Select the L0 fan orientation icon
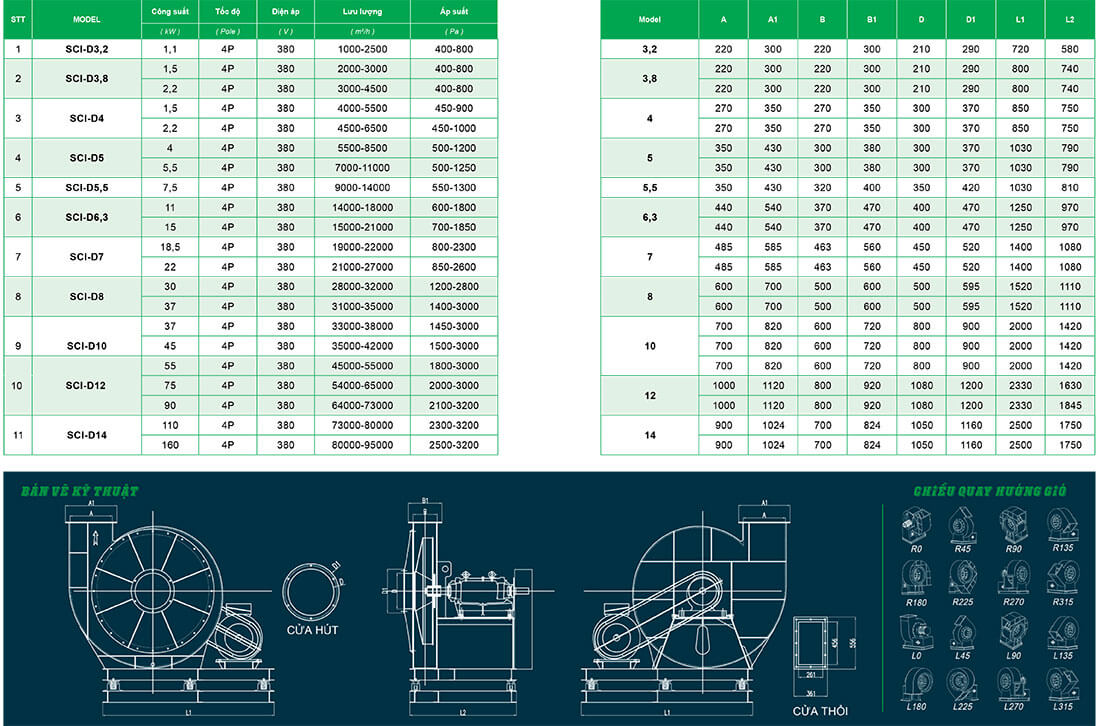1100x726 pixels. pos(916,631)
